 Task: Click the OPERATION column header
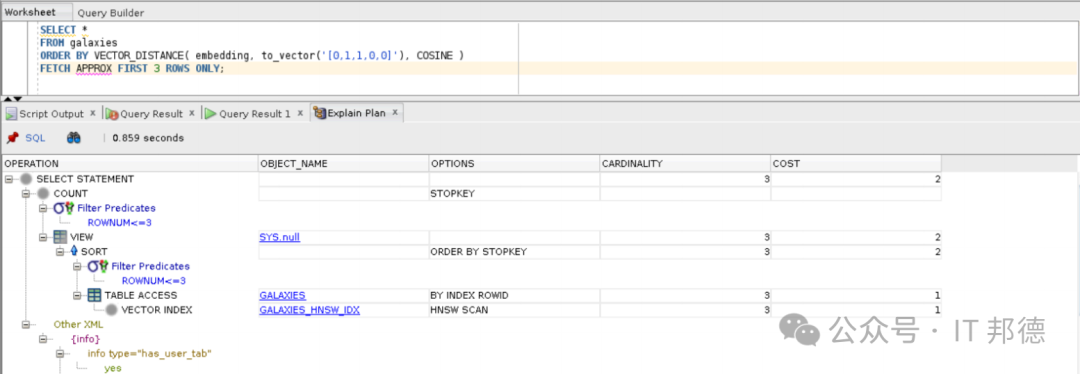129,164
